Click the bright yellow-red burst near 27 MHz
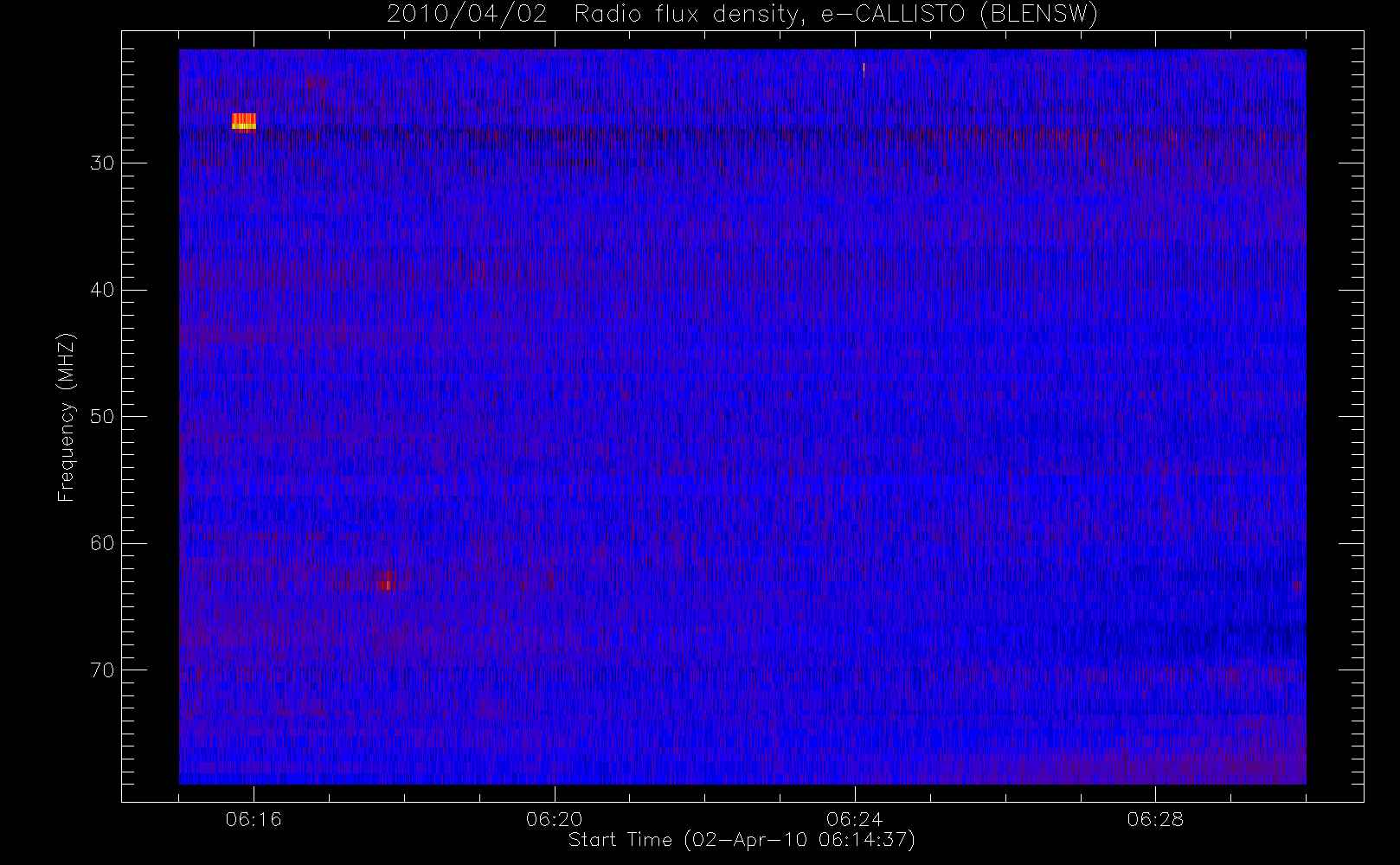This screenshot has height=865, width=1400. tap(244, 122)
